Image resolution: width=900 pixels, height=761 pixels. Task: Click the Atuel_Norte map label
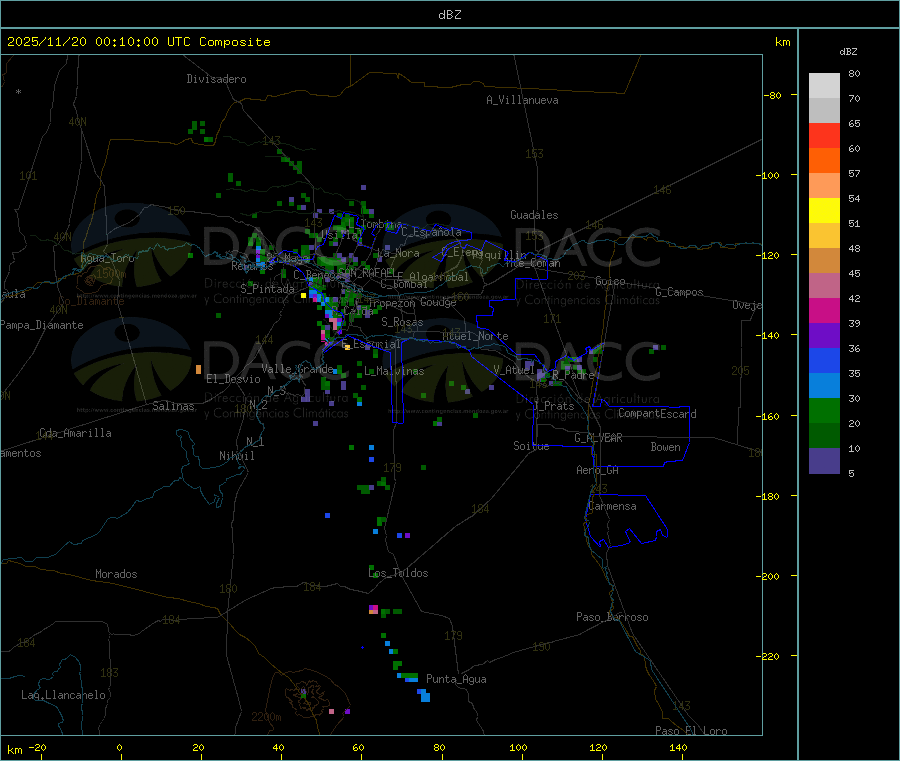coord(475,336)
